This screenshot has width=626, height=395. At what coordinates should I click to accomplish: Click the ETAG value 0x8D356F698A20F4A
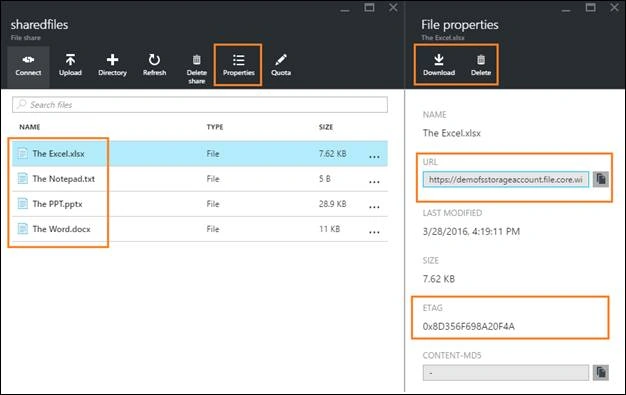pyautogui.click(x=469, y=326)
